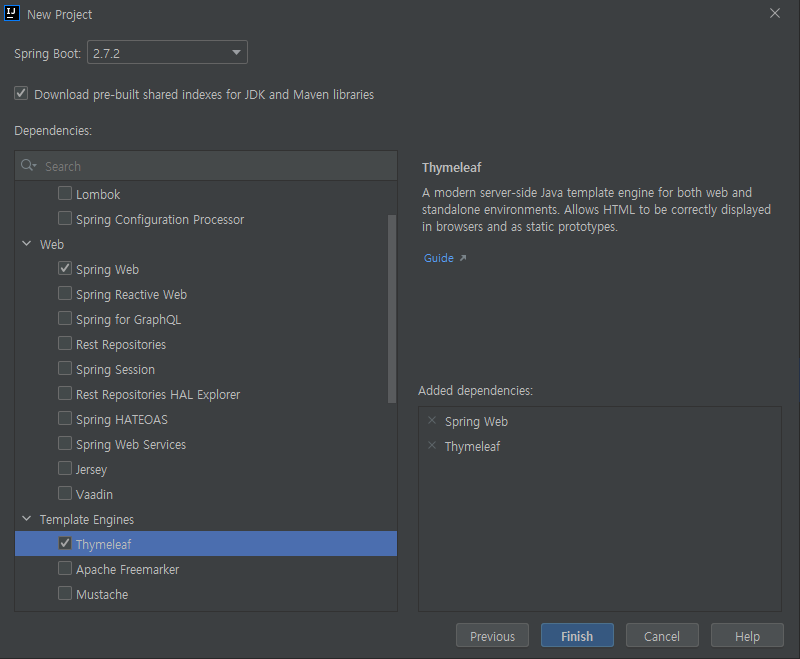The width and height of the screenshot is (800, 659).
Task: Collapse the Web category
Action: click(27, 244)
